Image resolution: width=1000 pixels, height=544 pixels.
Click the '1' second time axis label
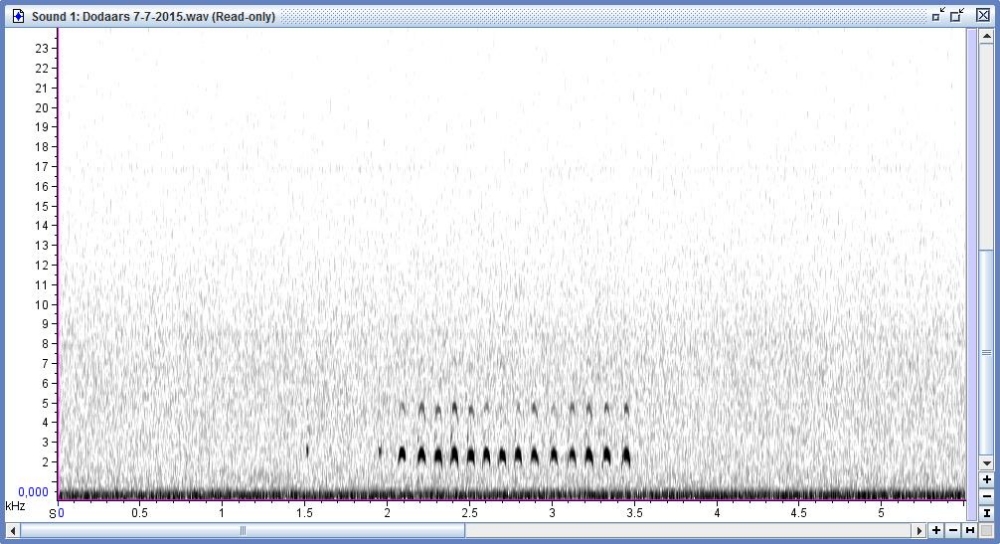coord(222,513)
